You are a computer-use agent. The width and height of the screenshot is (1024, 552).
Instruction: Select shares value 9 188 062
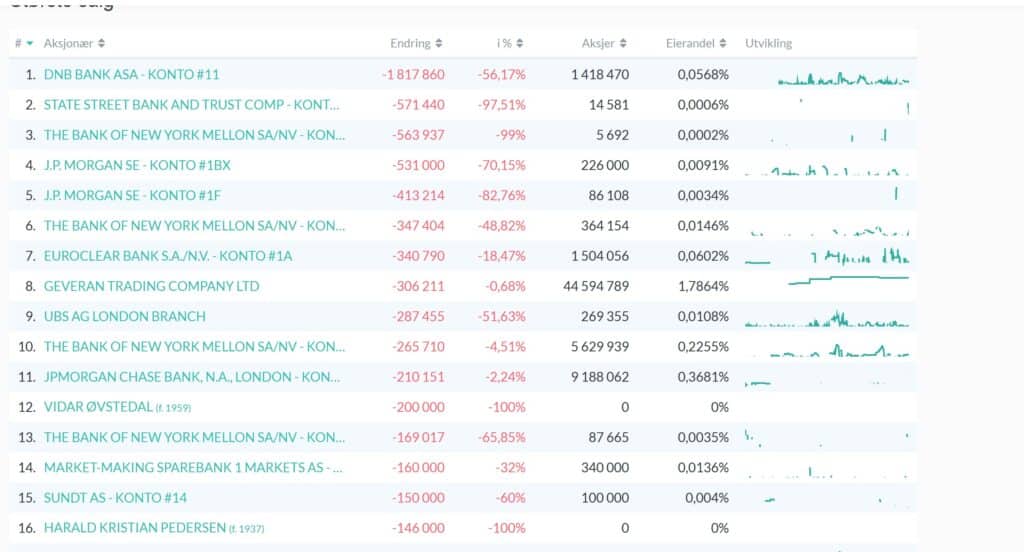tap(600, 377)
